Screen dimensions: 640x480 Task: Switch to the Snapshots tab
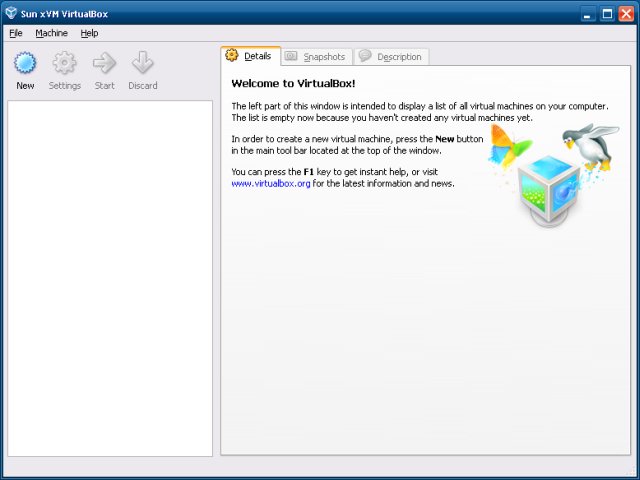click(317, 57)
